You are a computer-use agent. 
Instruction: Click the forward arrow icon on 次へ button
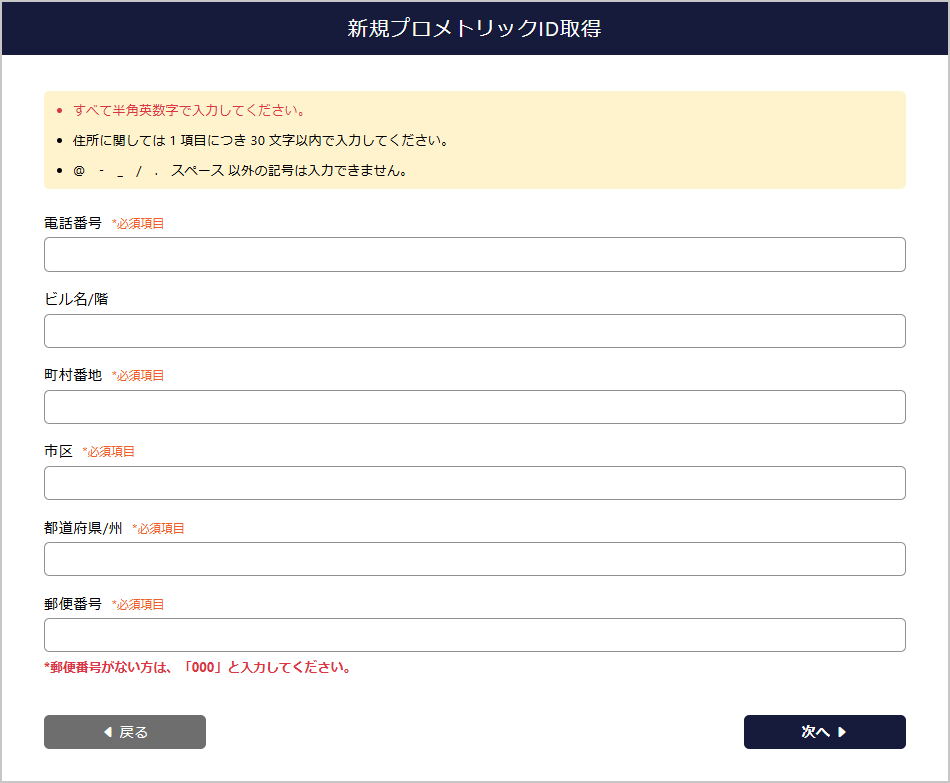pyautogui.click(x=844, y=731)
